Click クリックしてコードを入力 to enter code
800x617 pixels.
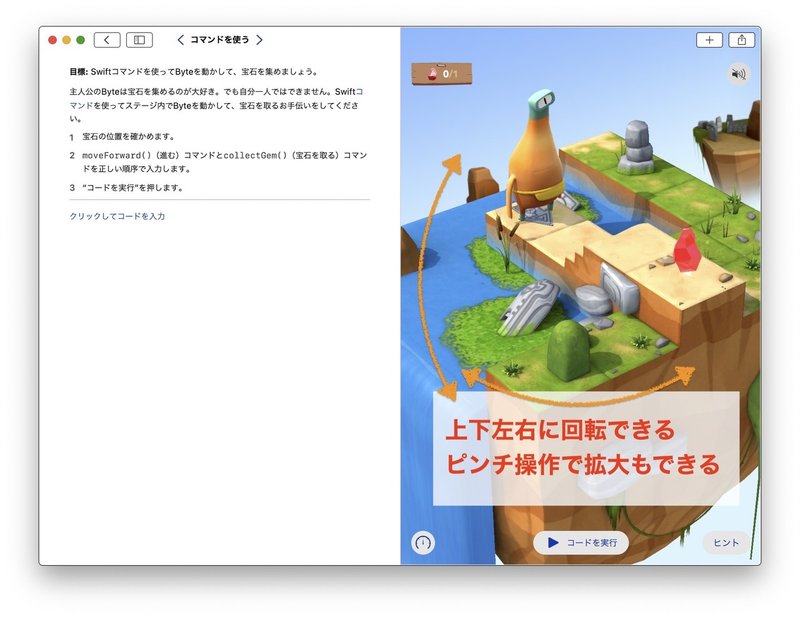point(117,216)
